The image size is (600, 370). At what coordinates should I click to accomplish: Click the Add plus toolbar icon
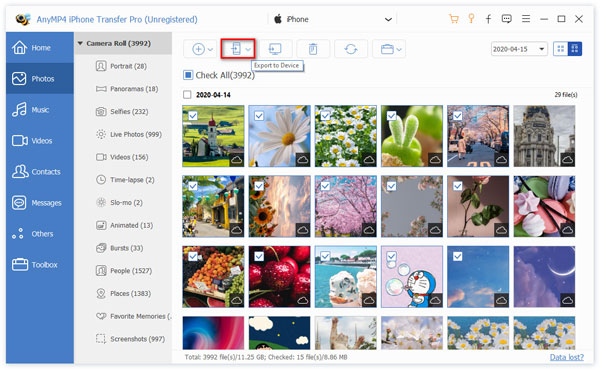click(198, 49)
